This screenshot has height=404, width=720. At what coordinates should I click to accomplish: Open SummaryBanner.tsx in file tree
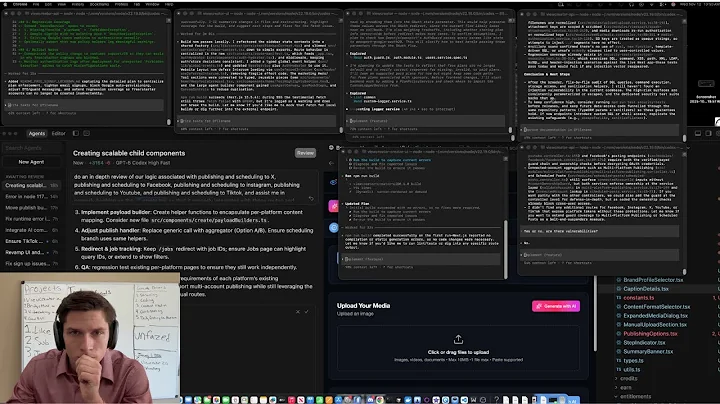(648, 352)
